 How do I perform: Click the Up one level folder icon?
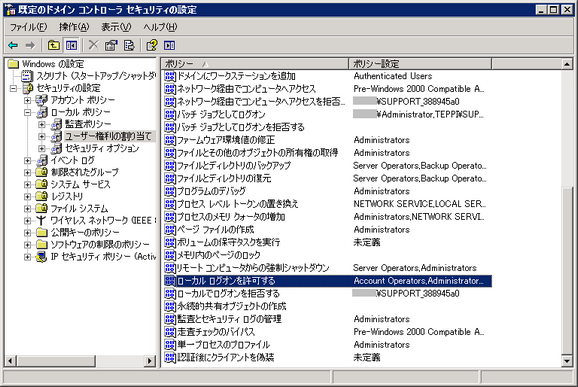[x=54, y=45]
